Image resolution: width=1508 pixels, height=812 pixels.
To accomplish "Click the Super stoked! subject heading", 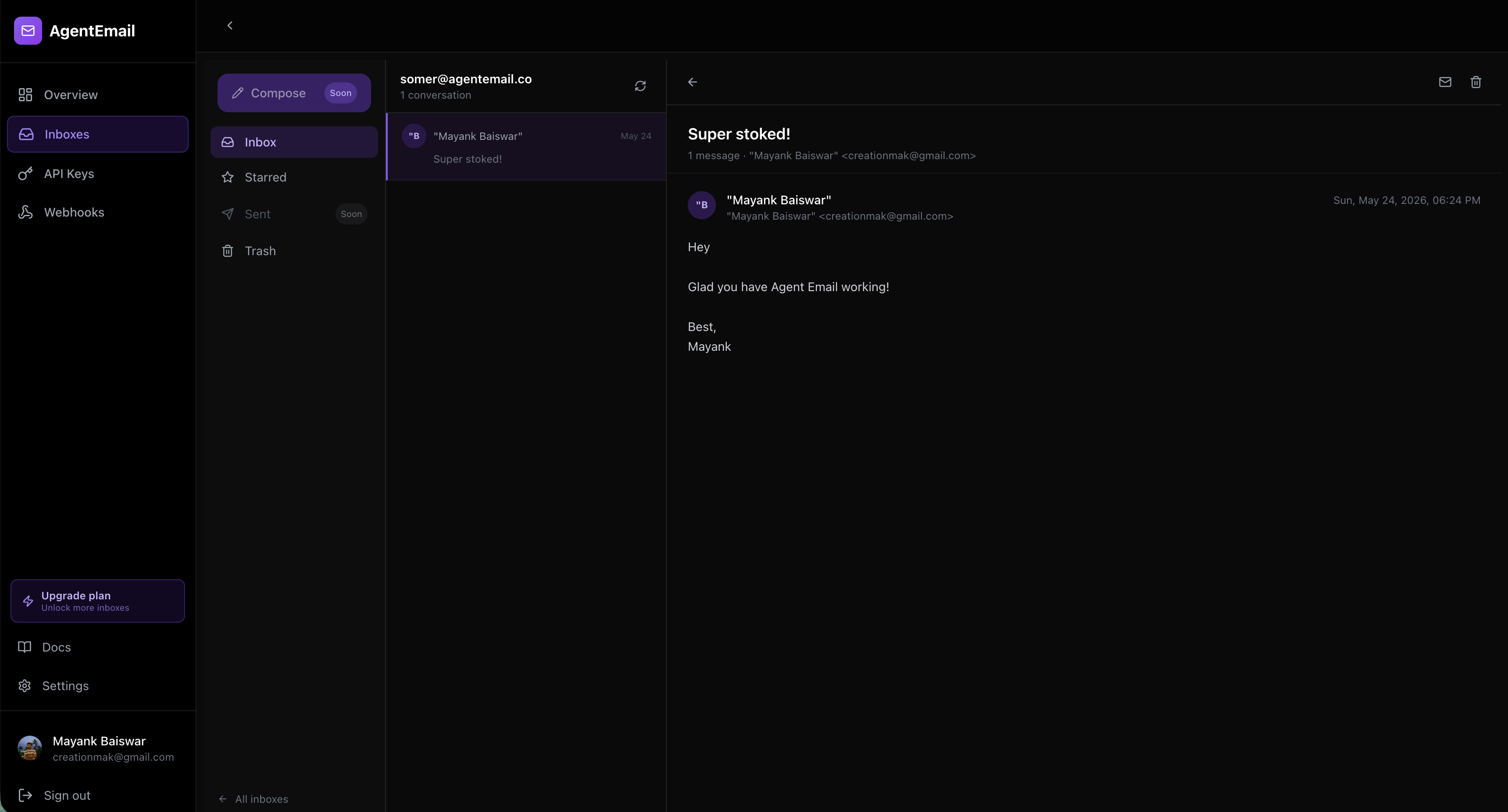I will 739,134.
